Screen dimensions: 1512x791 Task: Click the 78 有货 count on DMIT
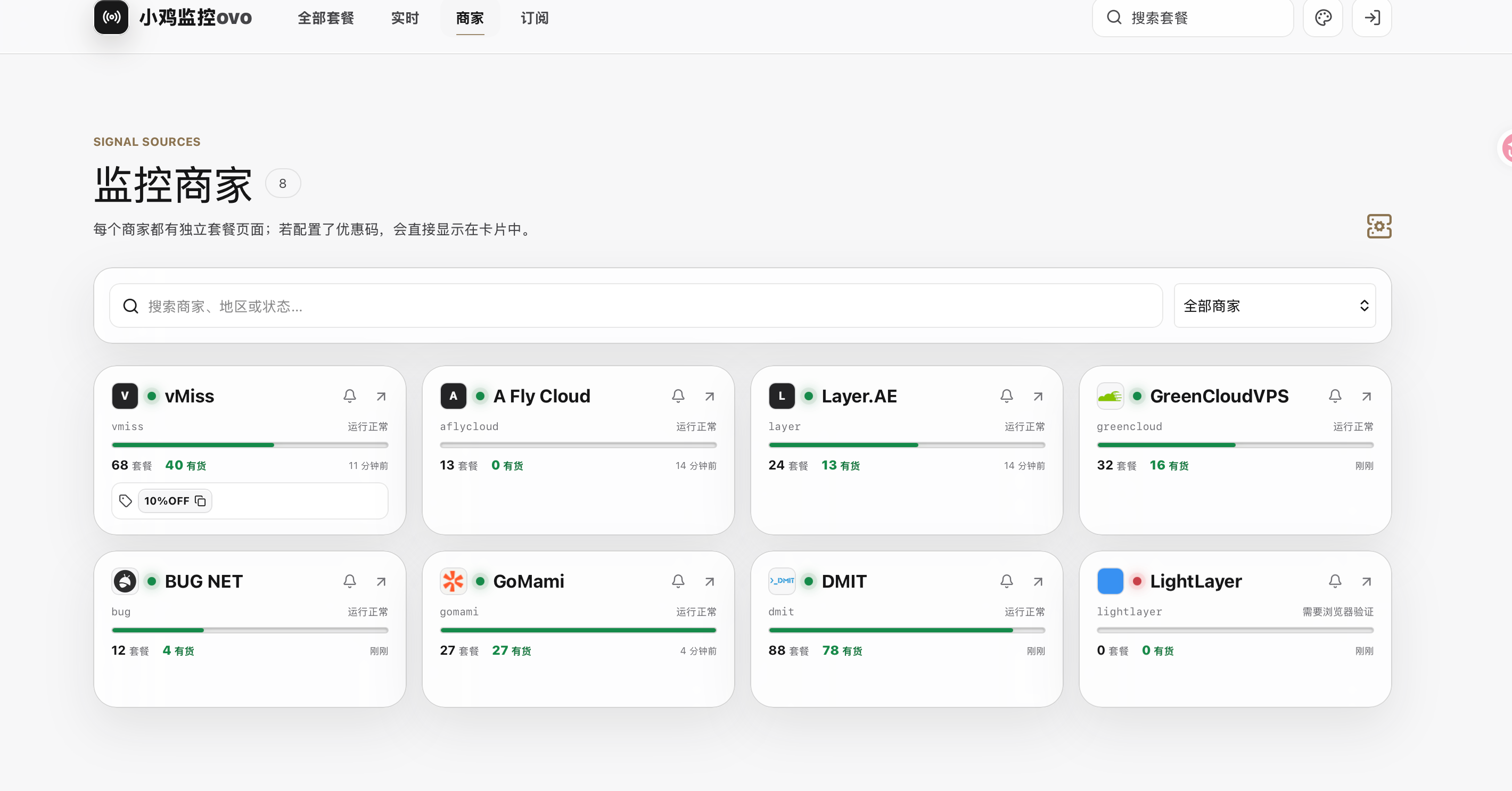point(842,650)
